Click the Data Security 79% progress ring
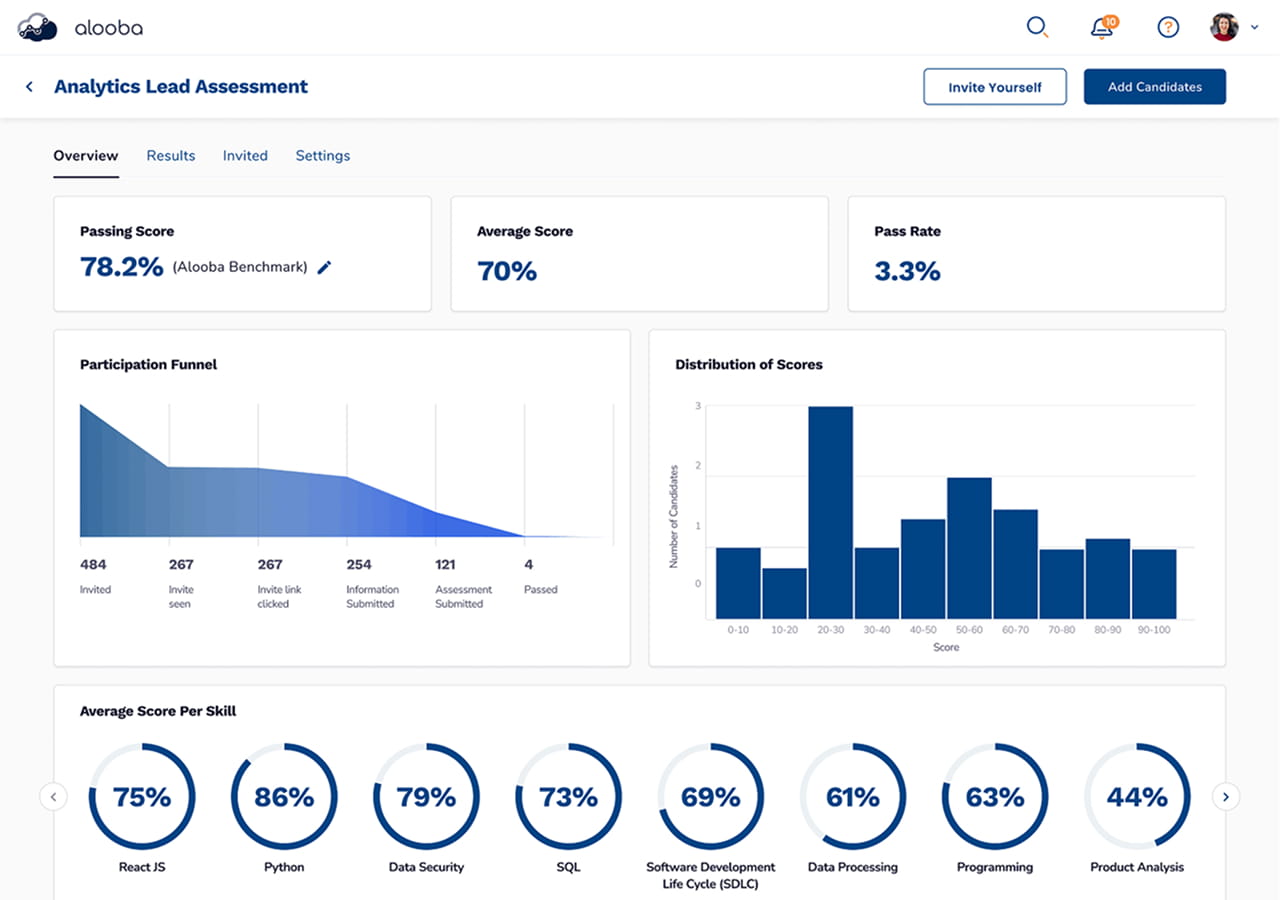1280x900 pixels. [x=426, y=797]
